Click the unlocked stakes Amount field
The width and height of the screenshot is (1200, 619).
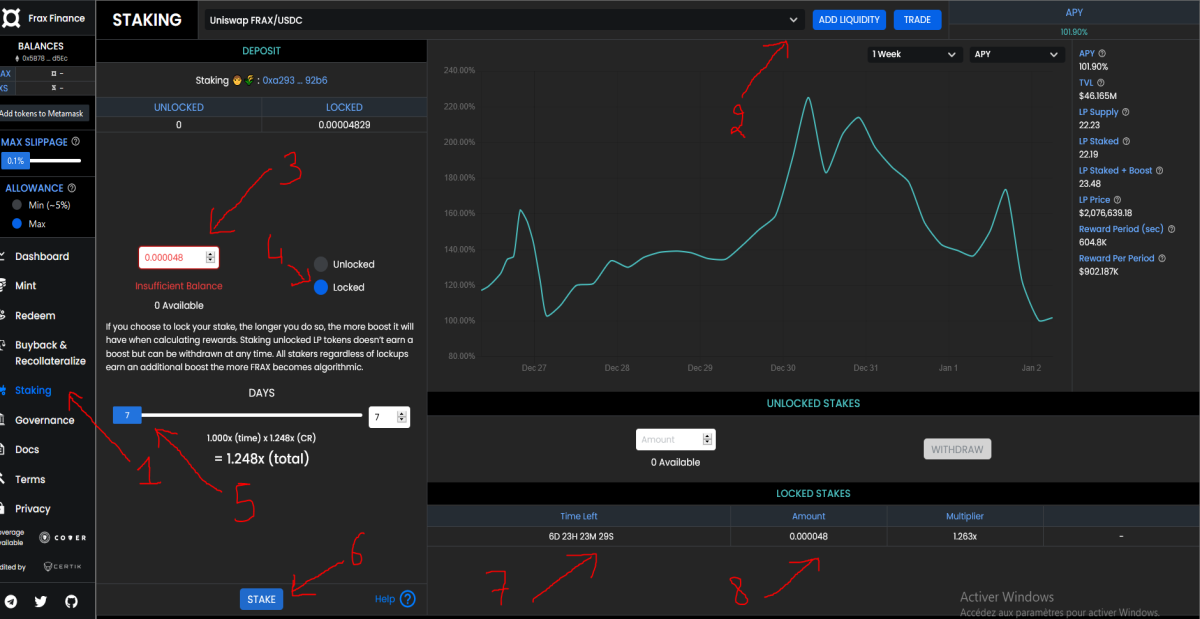(676, 439)
